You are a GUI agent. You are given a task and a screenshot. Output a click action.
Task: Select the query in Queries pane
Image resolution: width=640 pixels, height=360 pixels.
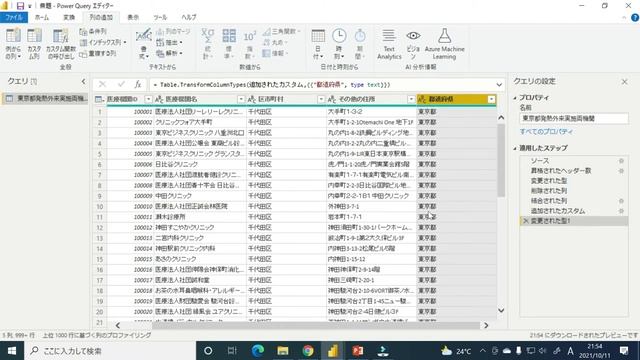[45, 98]
